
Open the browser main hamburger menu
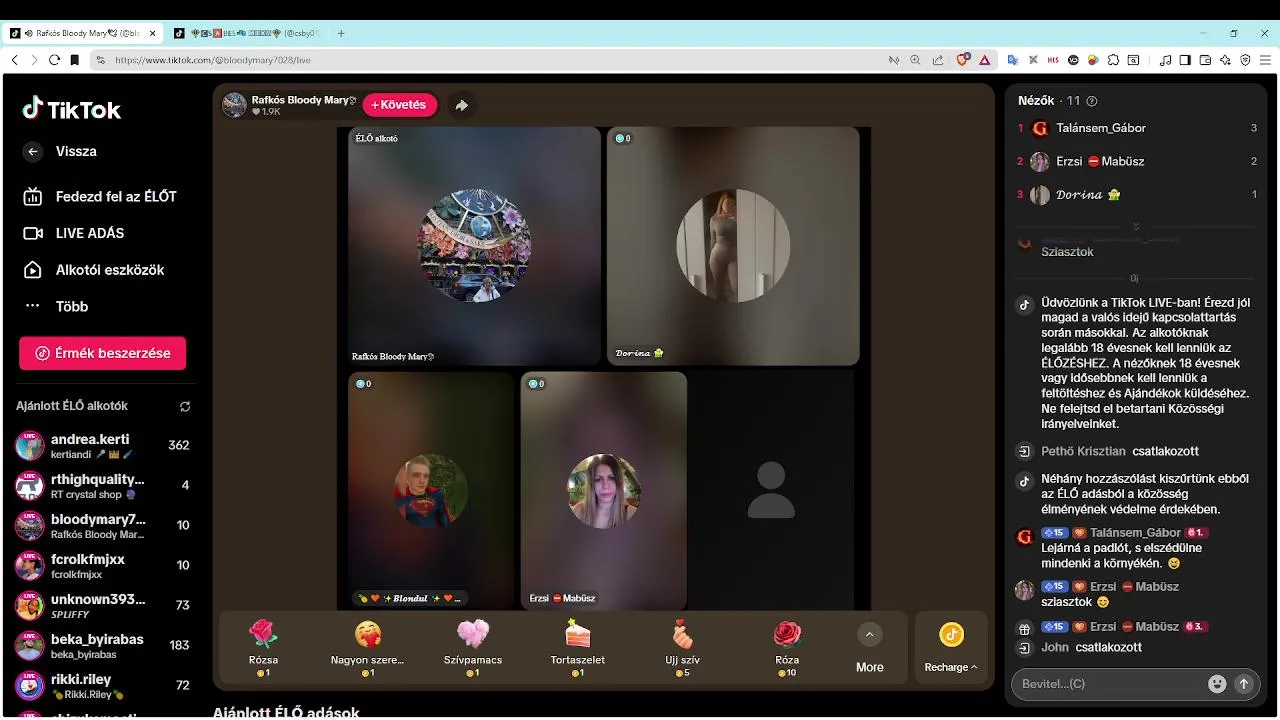coord(1265,60)
